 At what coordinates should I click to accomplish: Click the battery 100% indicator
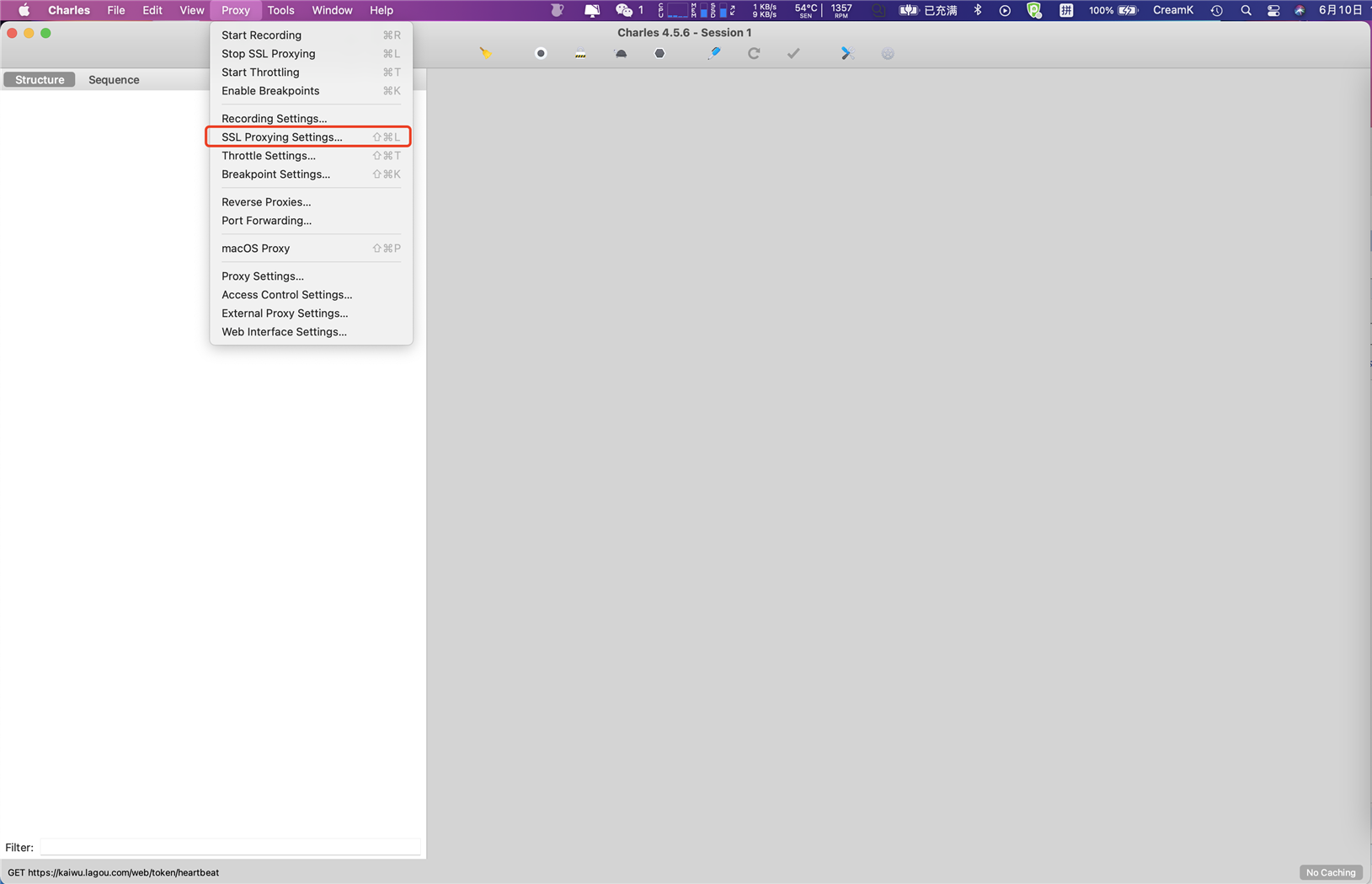point(1113,10)
